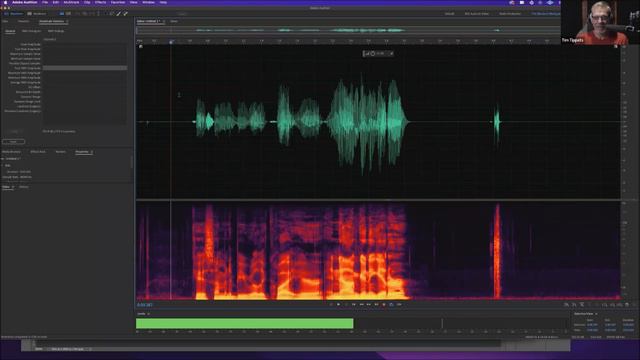This screenshot has width=640, height=360.
Task: Collapse the Info section in Properties
Action: point(3,165)
